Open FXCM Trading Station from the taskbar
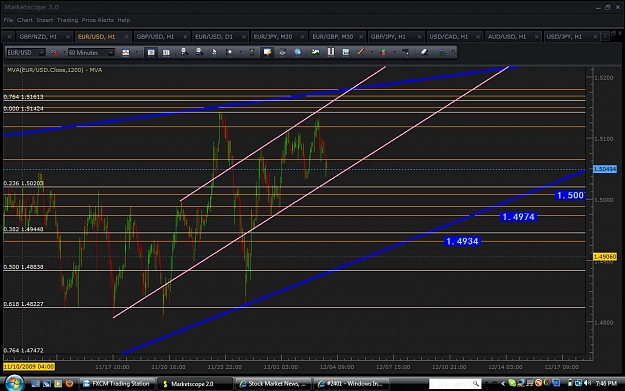The width and height of the screenshot is (625, 391). tap(117, 384)
